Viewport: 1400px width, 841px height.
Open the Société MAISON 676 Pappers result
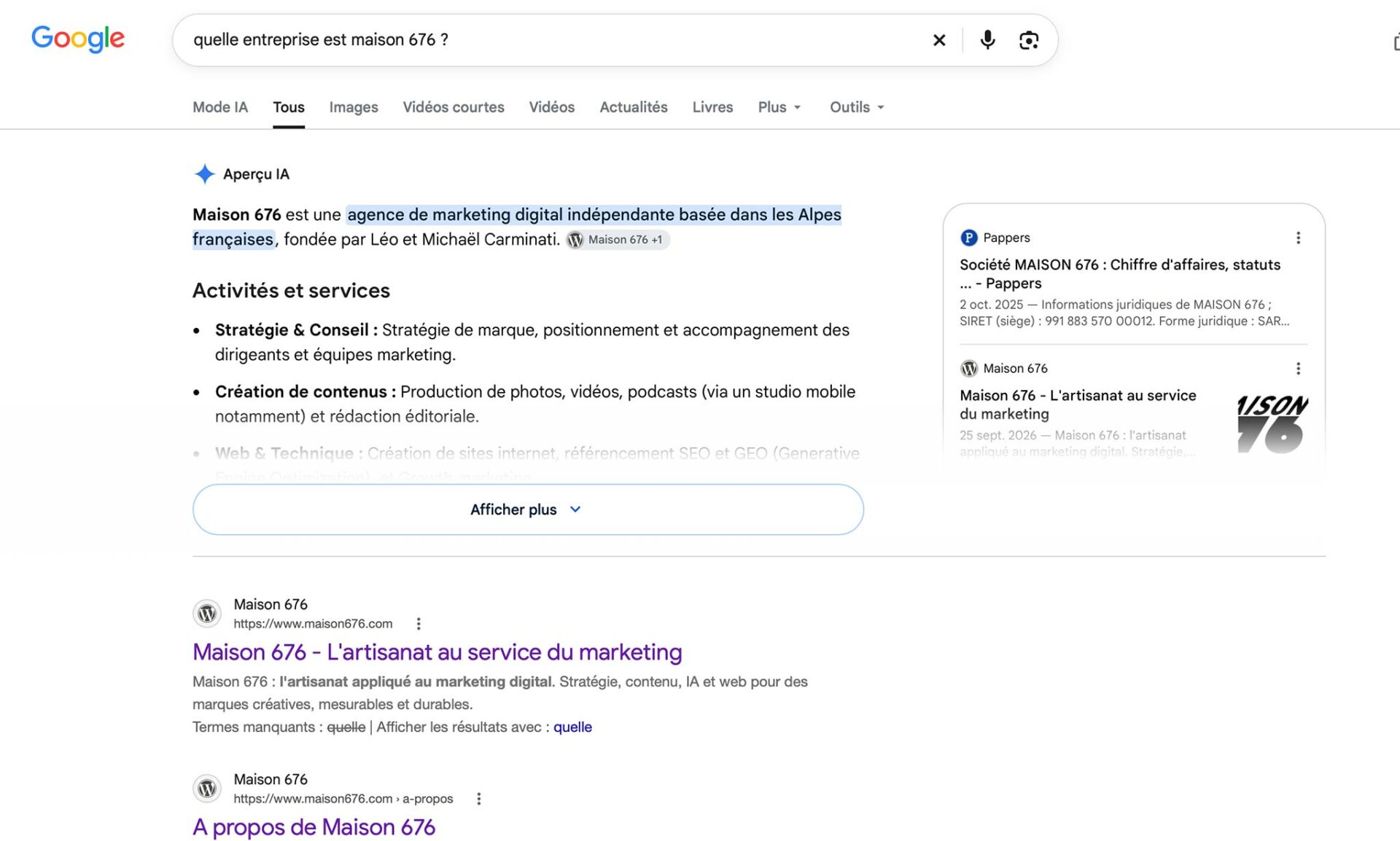tap(1120, 274)
